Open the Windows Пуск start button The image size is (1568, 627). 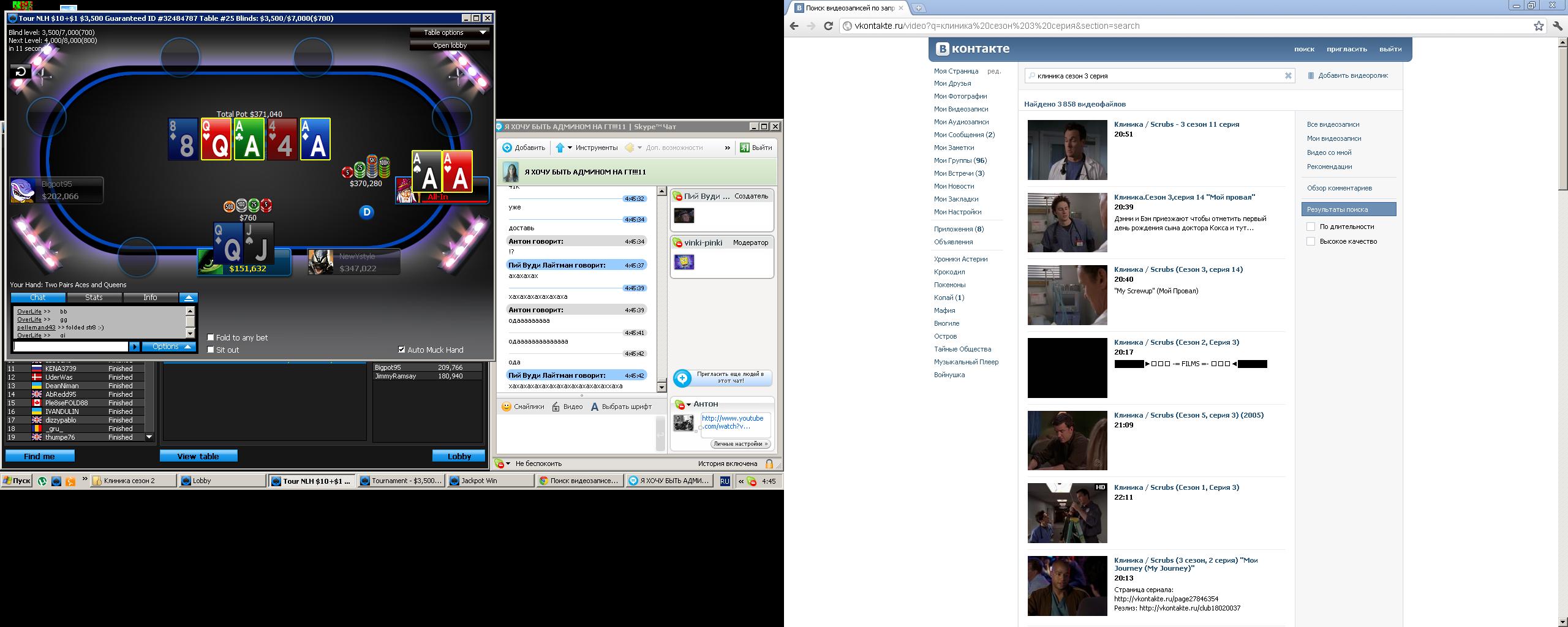[x=17, y=481]
